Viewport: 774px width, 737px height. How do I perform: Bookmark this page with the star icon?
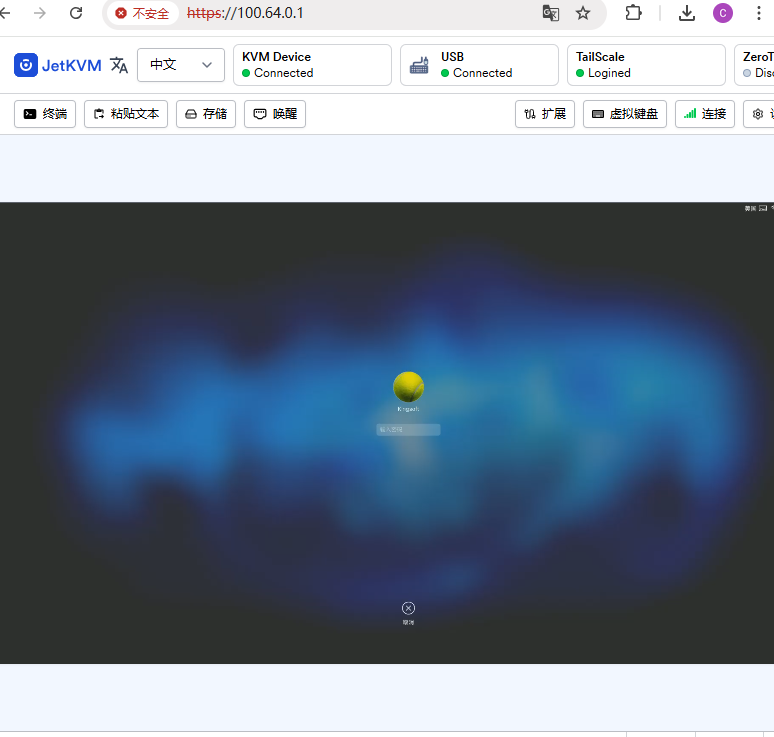point(583,13)
